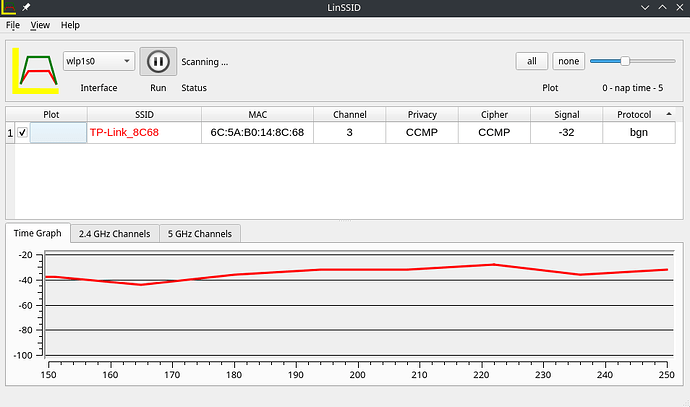The image size is (690, 407).
Task: Click the LinSSID logo graphic
Action: 34,68
